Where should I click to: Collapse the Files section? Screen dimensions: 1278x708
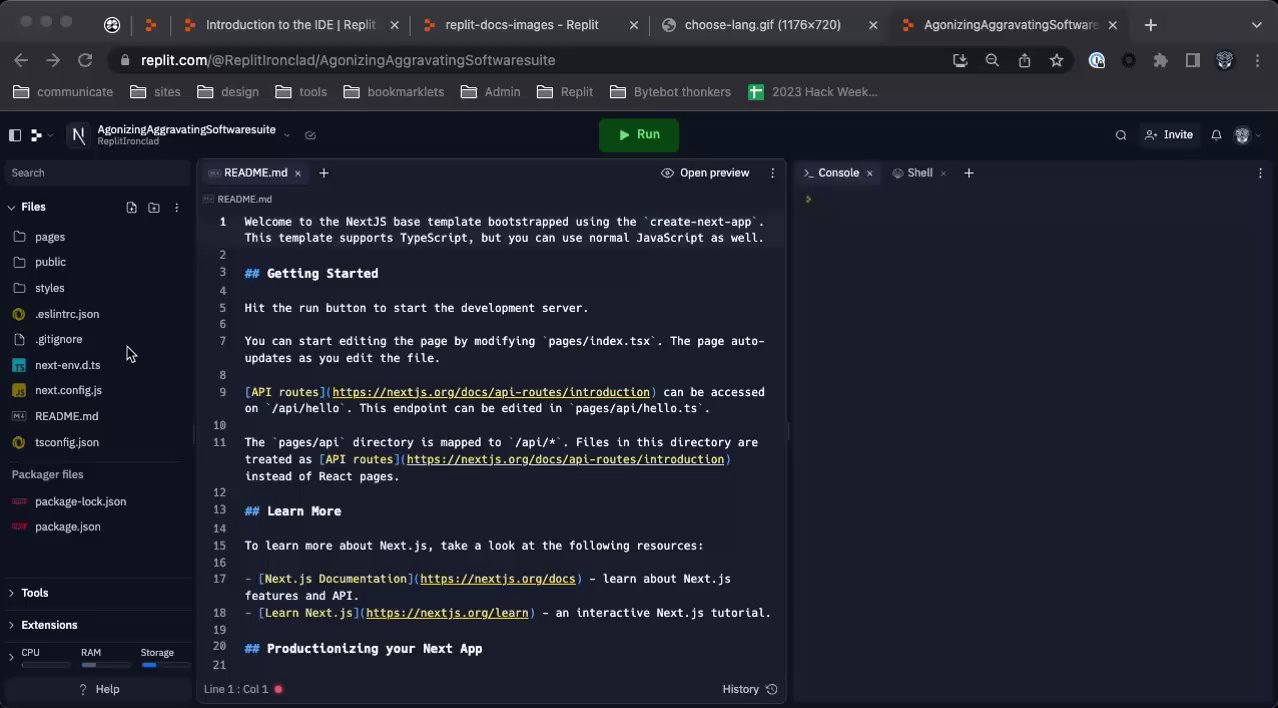point(12,207)
